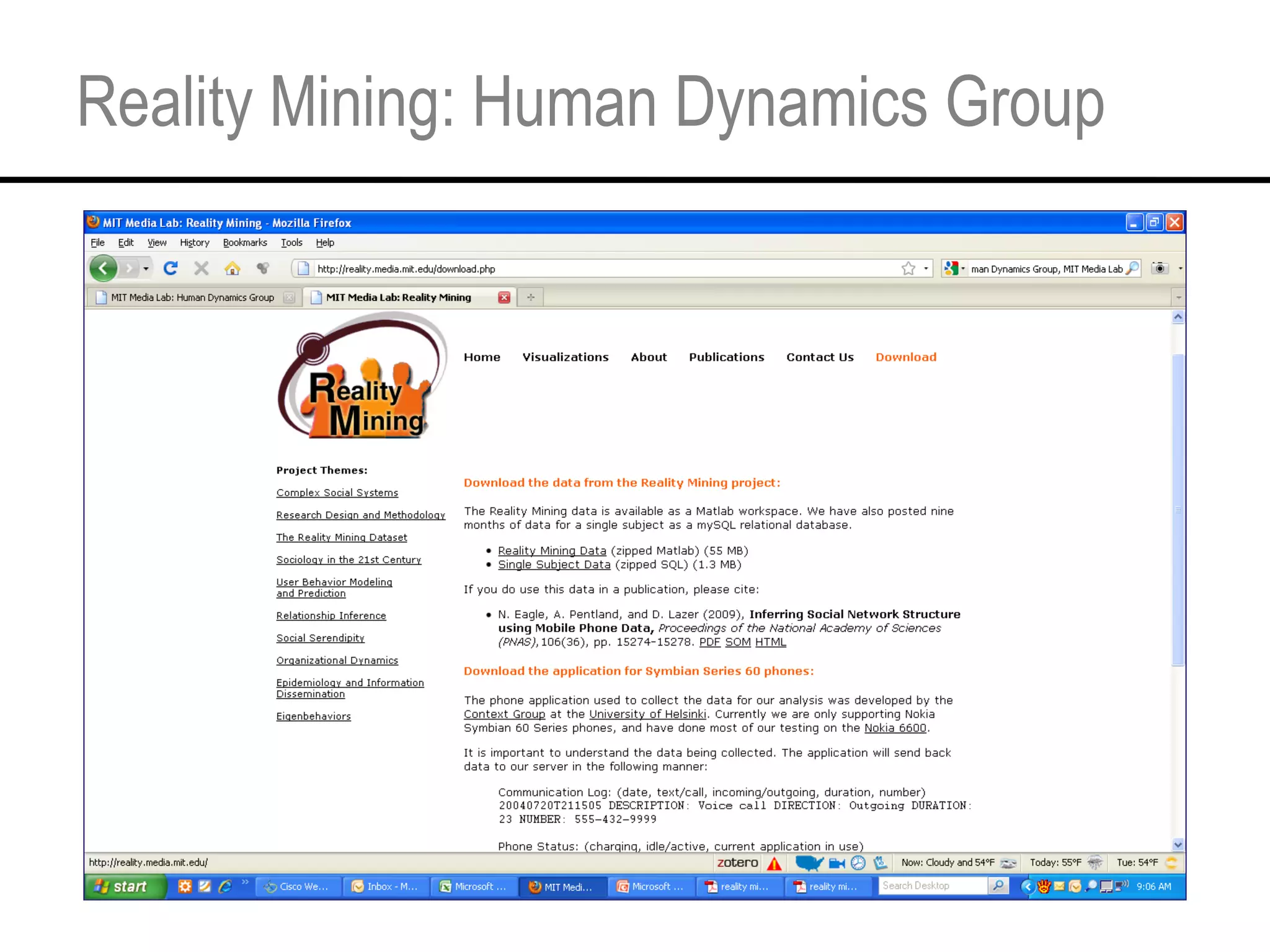The width and height of the screenshot is (1270, 952).
Task: Open the About nav link
Action: (x=649, y=357)
